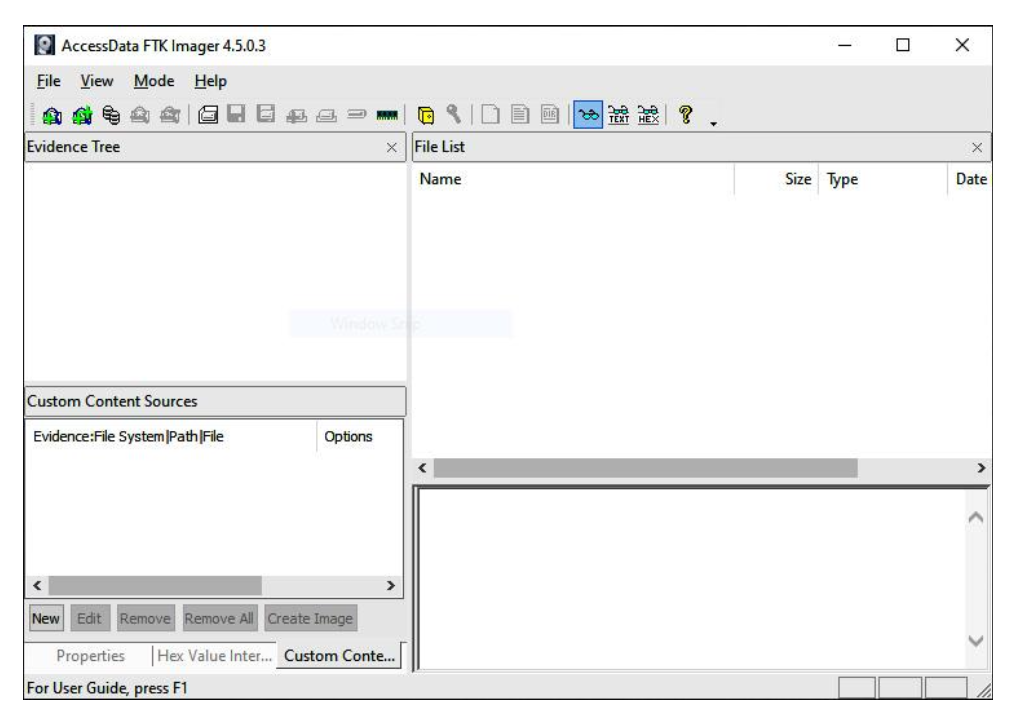This screenshot has width=1010, height=714.
Task: Click the Name column header
Action: click(573, 179)
